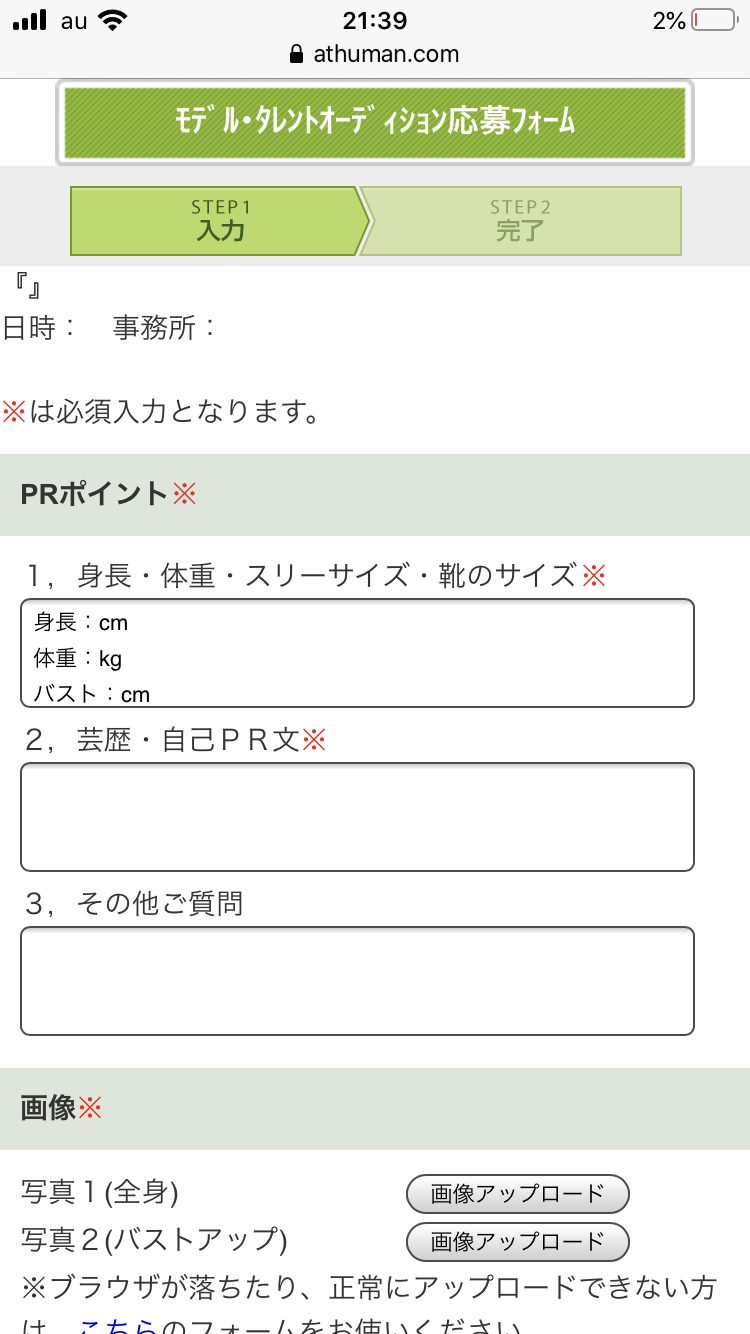Click 画像アップロード button for 写真1 (全身)

[517, 1193]
